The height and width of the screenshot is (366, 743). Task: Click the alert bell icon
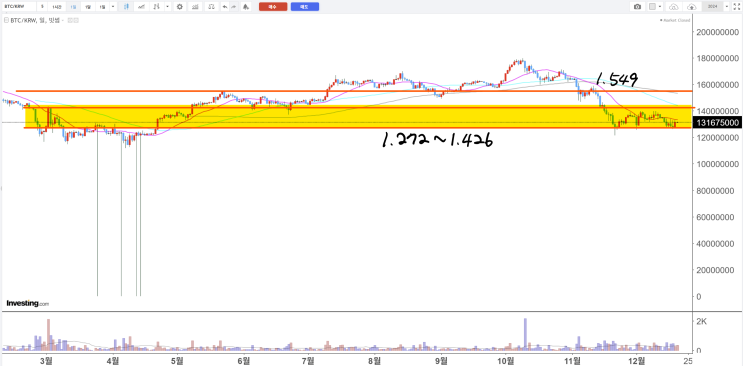(x=245, y=7)
